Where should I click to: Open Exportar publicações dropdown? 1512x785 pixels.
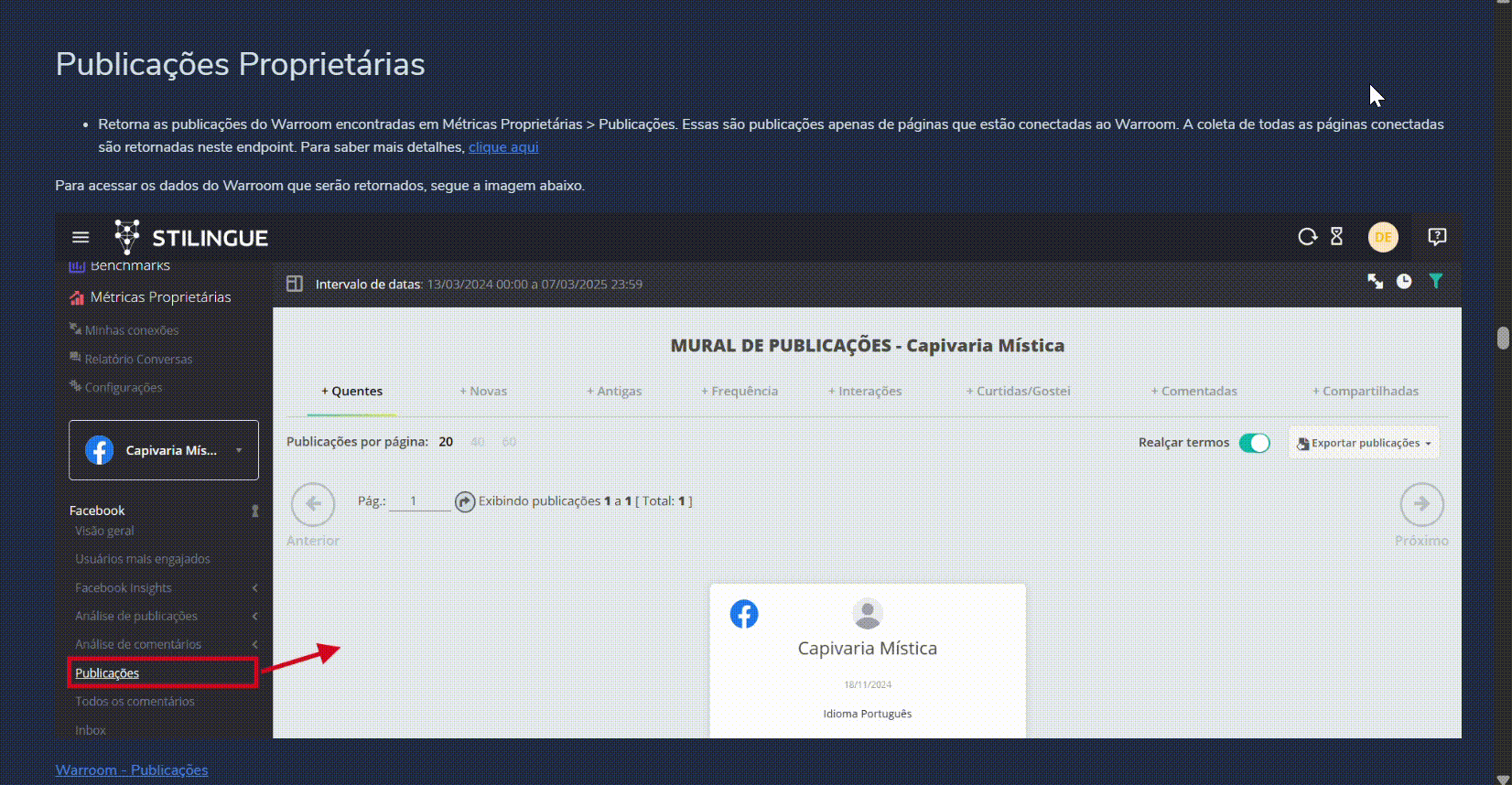(x=1364, y=443)
